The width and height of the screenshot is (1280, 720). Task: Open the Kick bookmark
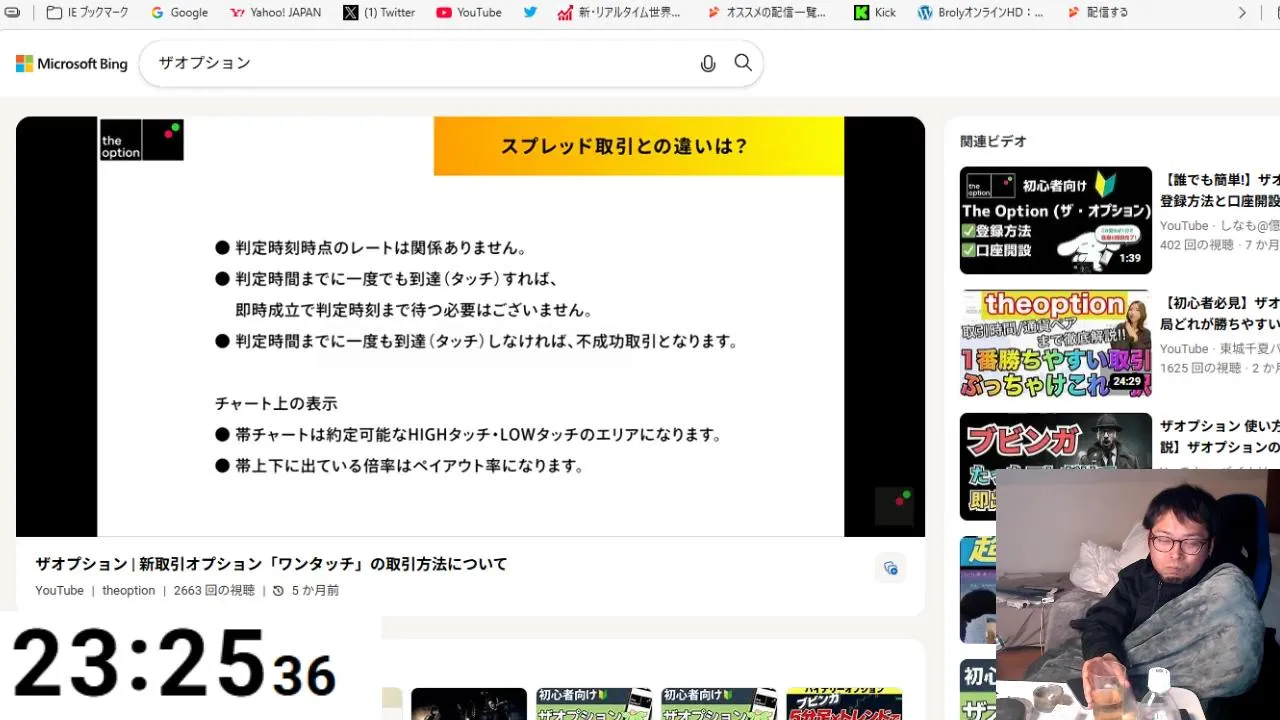pos(875,12)
